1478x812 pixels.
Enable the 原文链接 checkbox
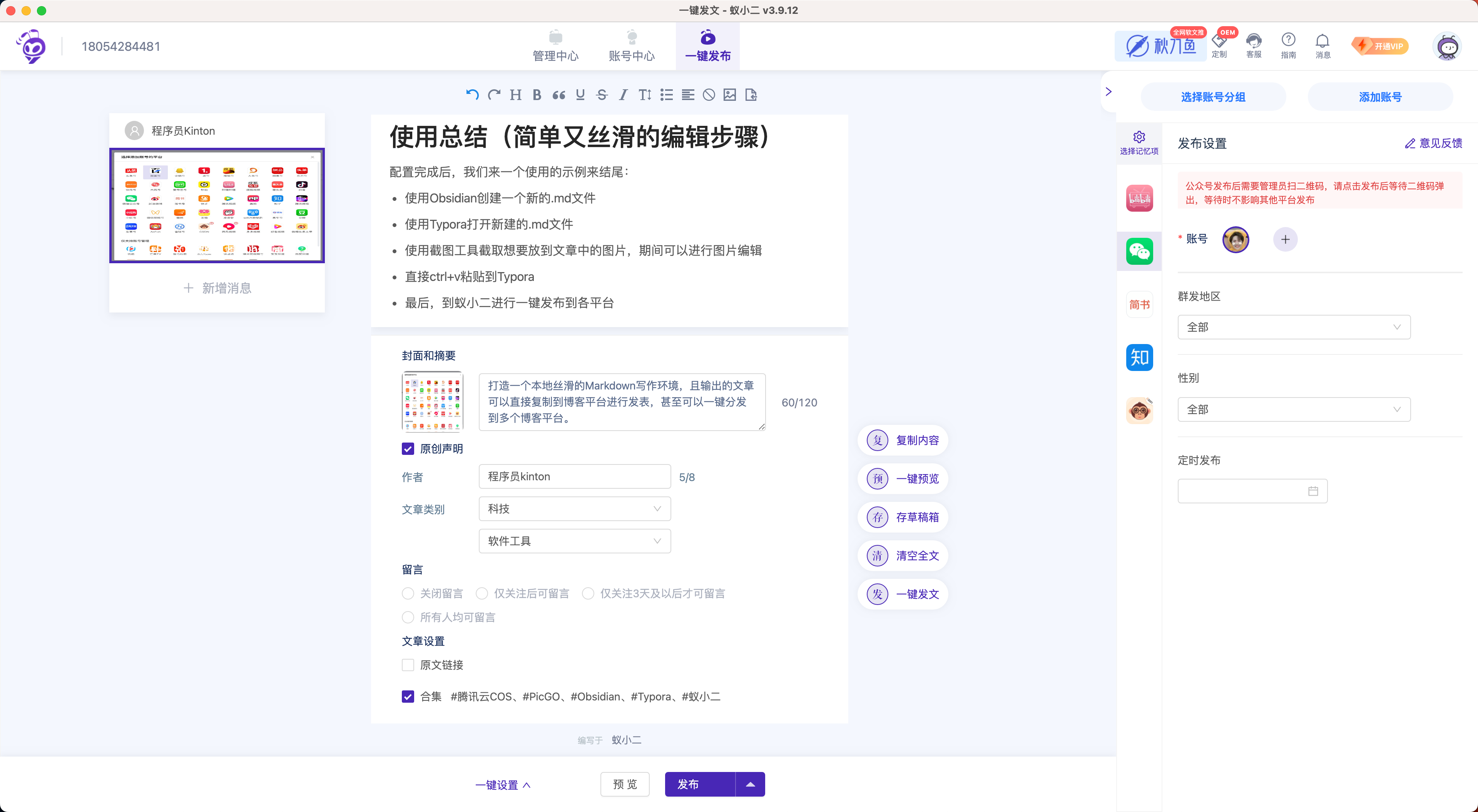tap(408, 665)
